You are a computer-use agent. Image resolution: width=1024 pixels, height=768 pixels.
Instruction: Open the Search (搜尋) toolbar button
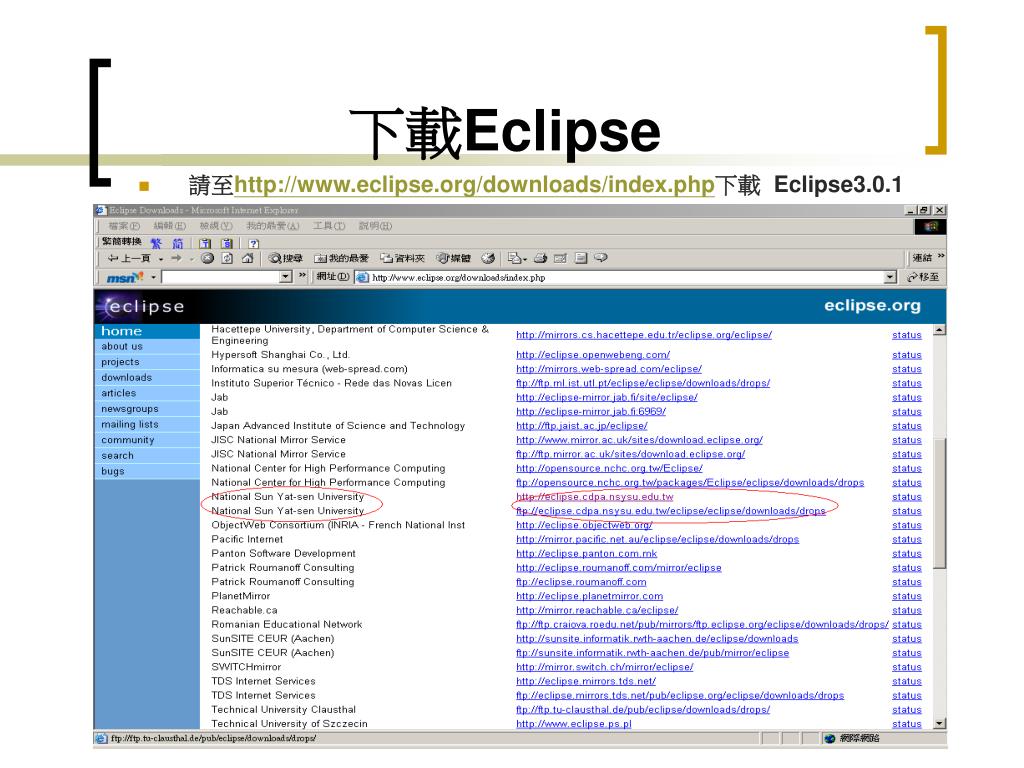point(285,259)
